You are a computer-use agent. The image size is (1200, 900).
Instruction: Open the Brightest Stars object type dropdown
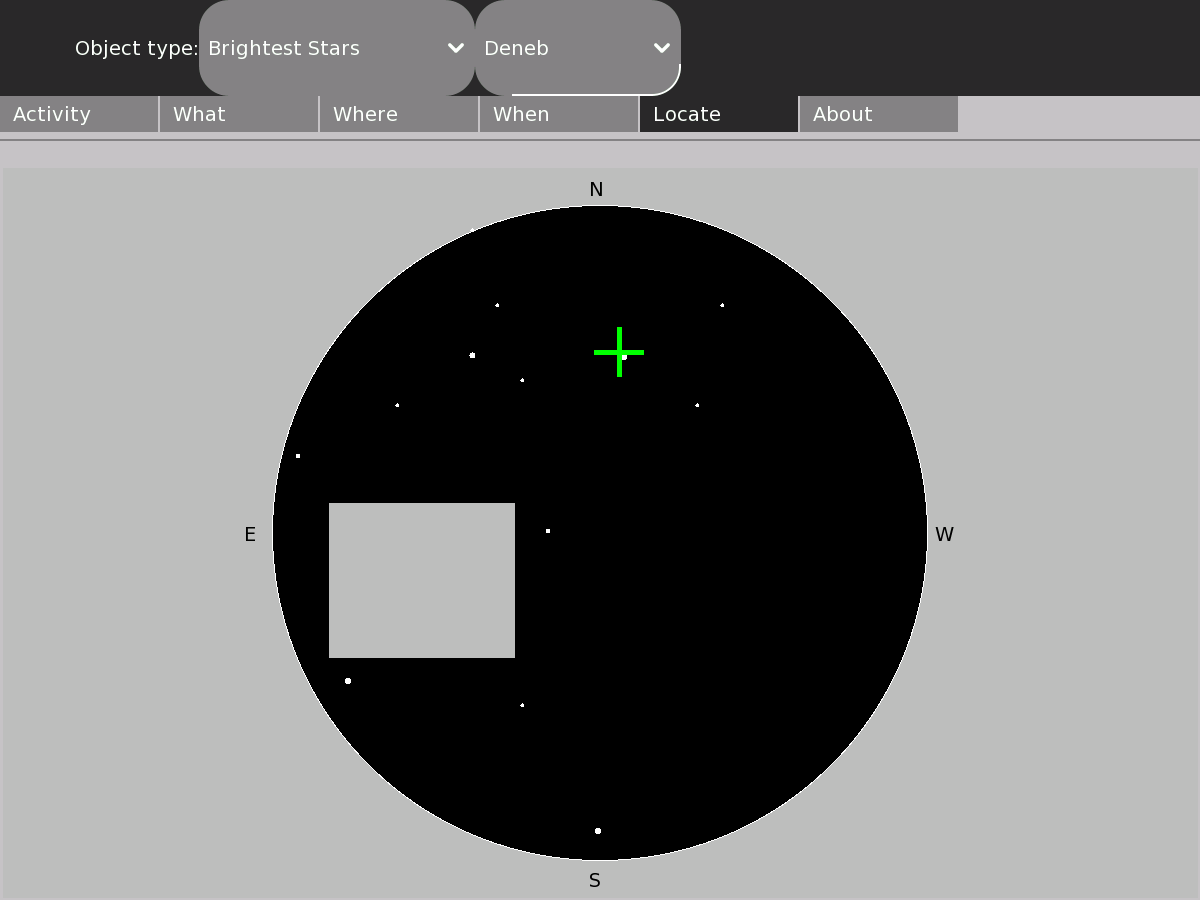[336, 48]
